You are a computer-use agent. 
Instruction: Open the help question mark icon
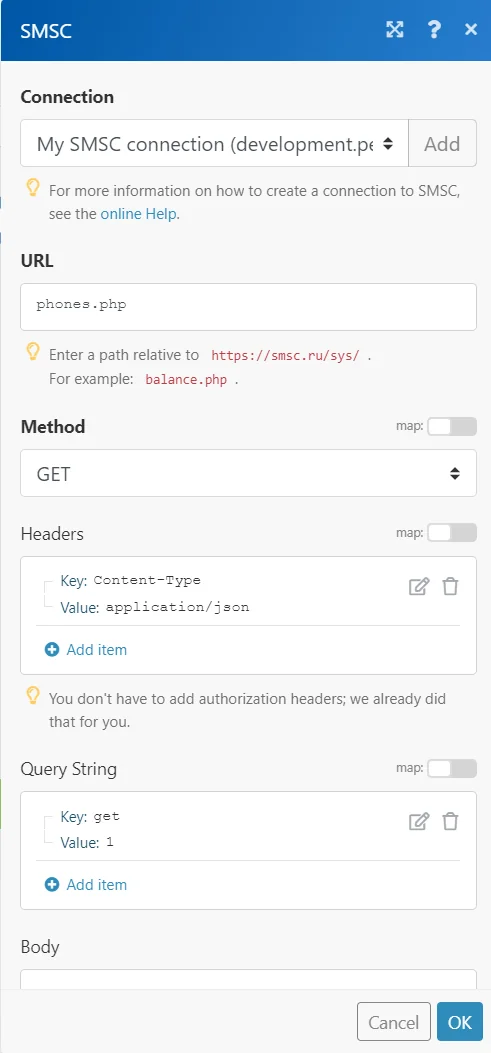pos(434,30)
